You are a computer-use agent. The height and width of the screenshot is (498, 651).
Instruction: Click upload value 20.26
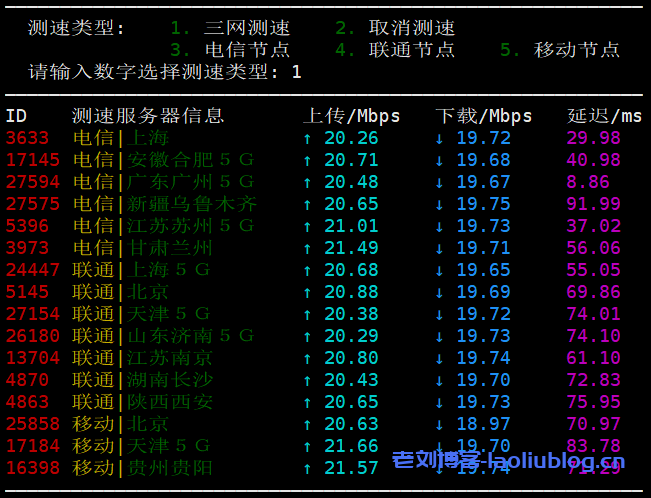[x=351, y=138]
